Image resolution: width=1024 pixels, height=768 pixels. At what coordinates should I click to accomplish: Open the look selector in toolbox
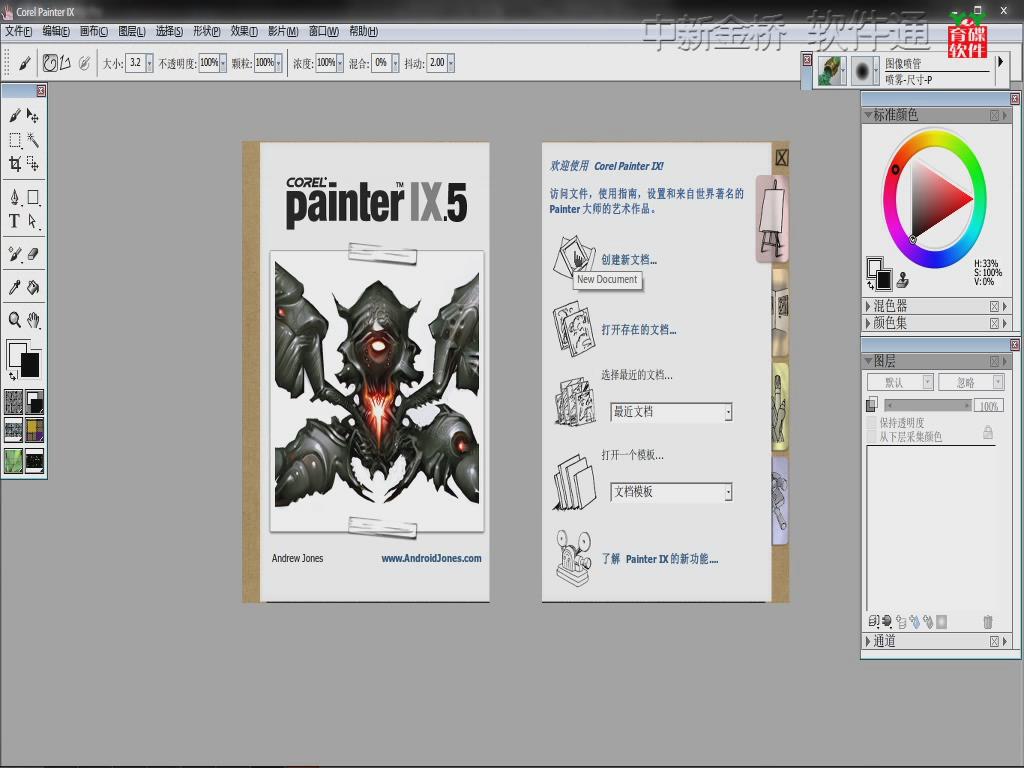point(14,460)
